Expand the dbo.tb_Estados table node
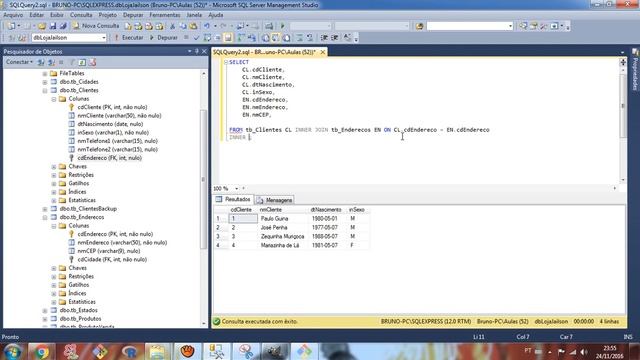 coord(45,311)
